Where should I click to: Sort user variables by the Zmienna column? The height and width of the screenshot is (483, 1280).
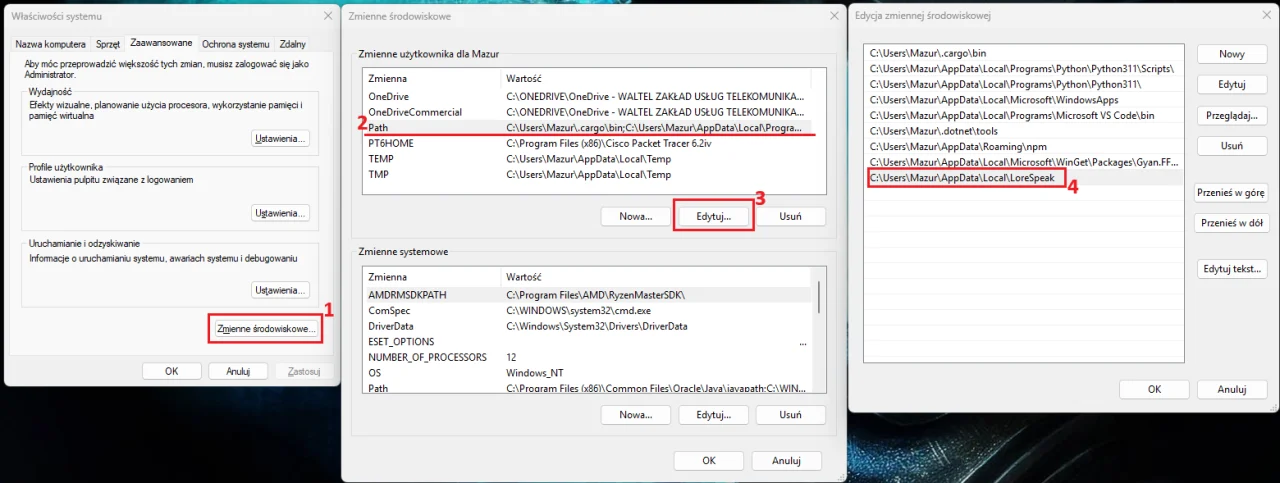[432, 78]
